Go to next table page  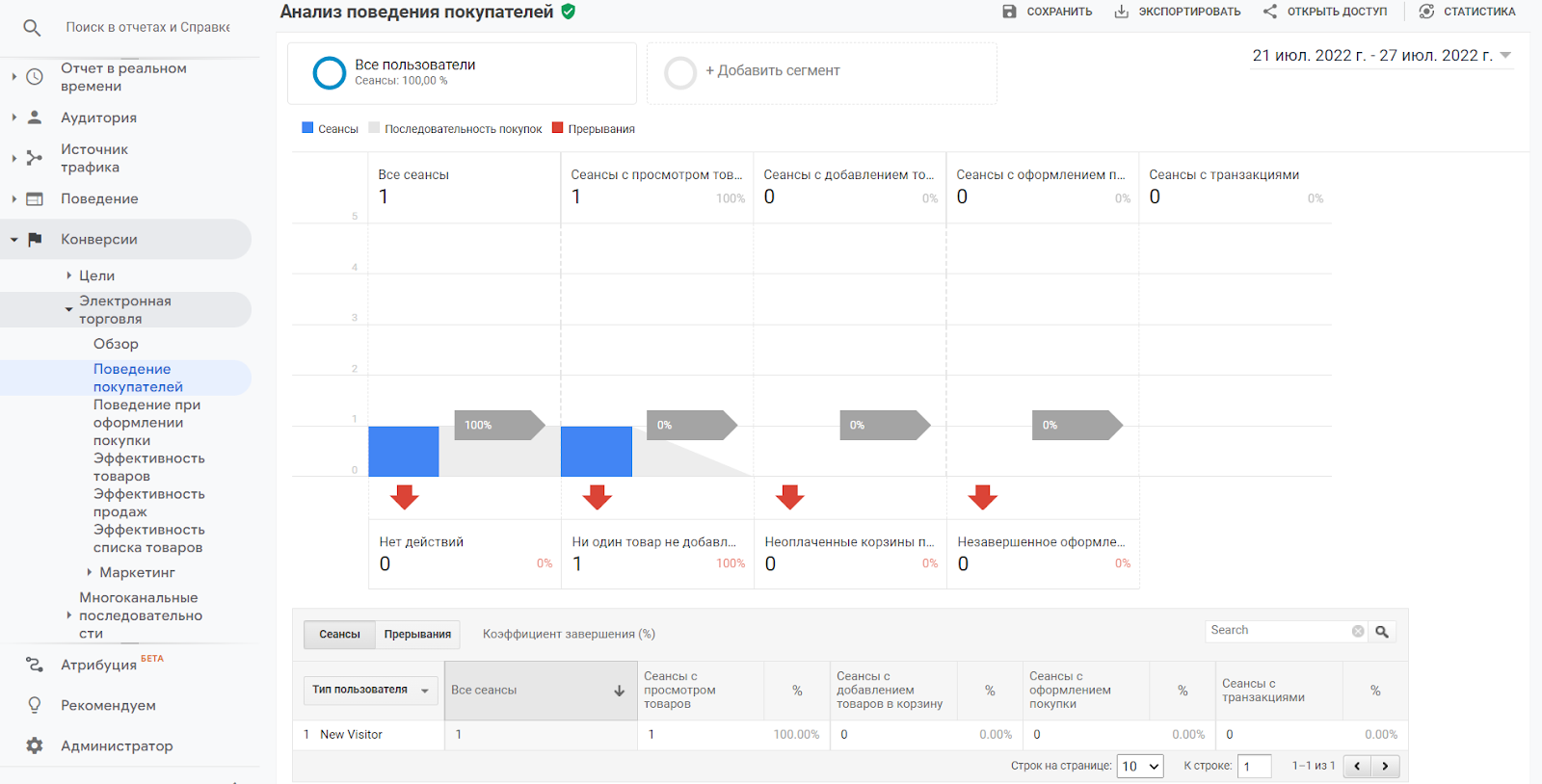pyautogui.click(x=1385, y=767)
